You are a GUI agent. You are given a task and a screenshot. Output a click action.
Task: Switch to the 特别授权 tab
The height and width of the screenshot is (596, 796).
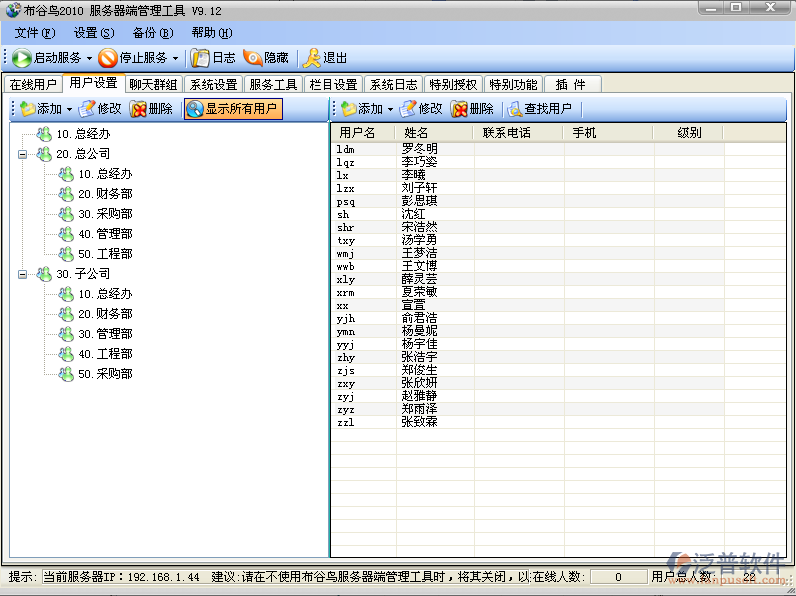tap(453, 84)
